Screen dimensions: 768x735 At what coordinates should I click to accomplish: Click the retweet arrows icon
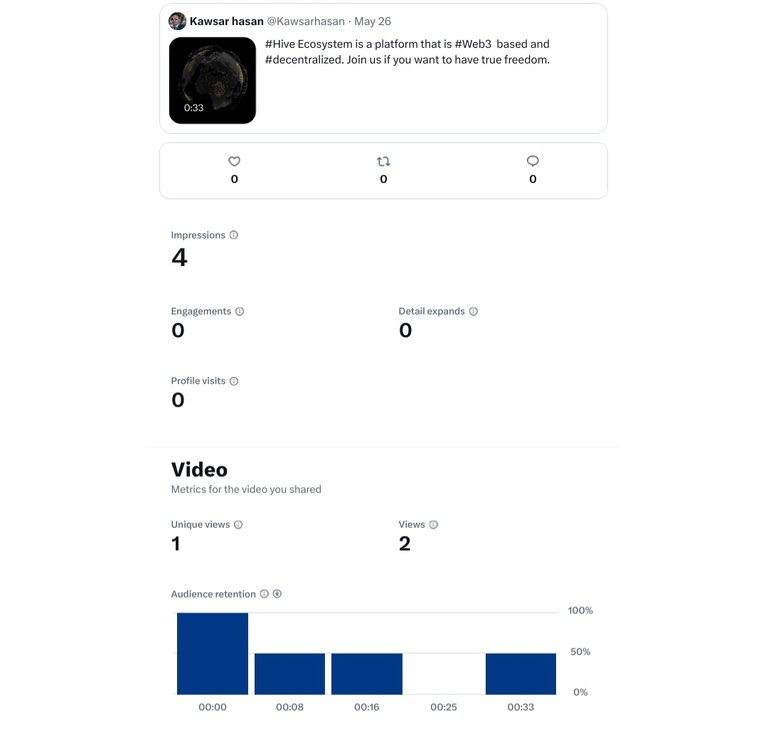coord(384,161)
